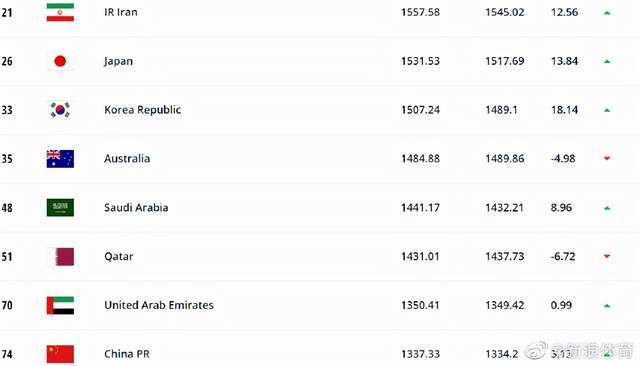Click Qatar total points 1431.01

pyautogui.click(x=420, y=257)
